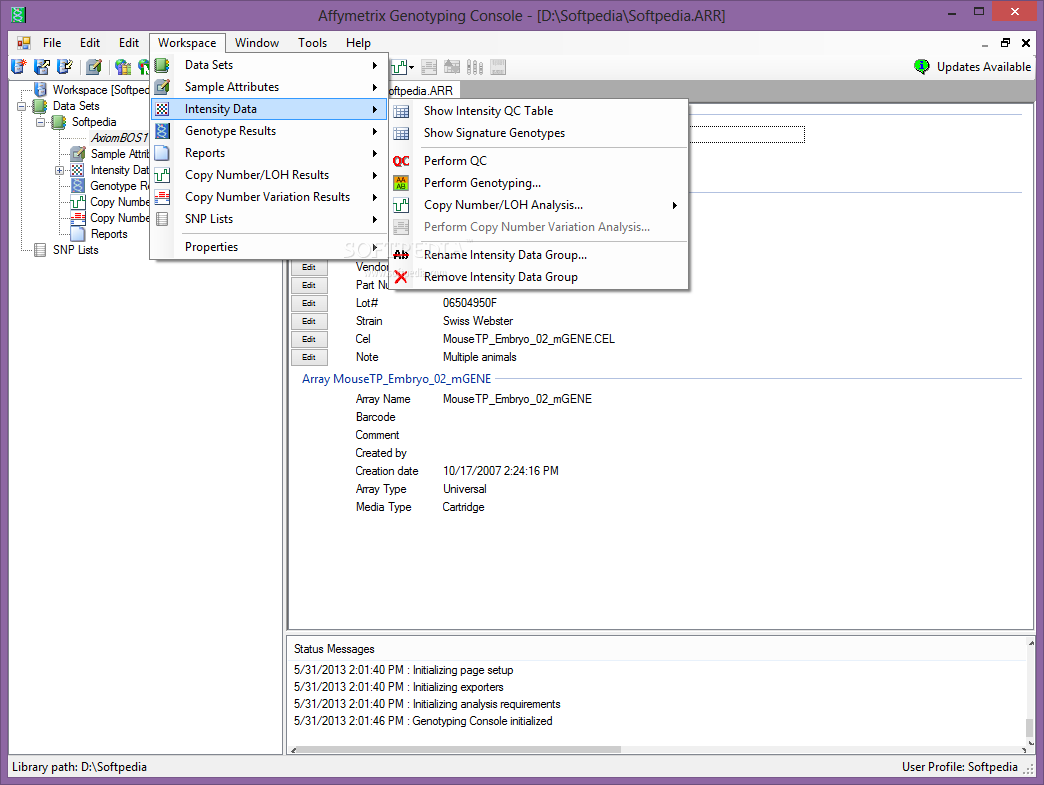Screen dimensions: 1044x785
Task: Click the globe data set toolbar icon
Action: (x=123, y=67)
